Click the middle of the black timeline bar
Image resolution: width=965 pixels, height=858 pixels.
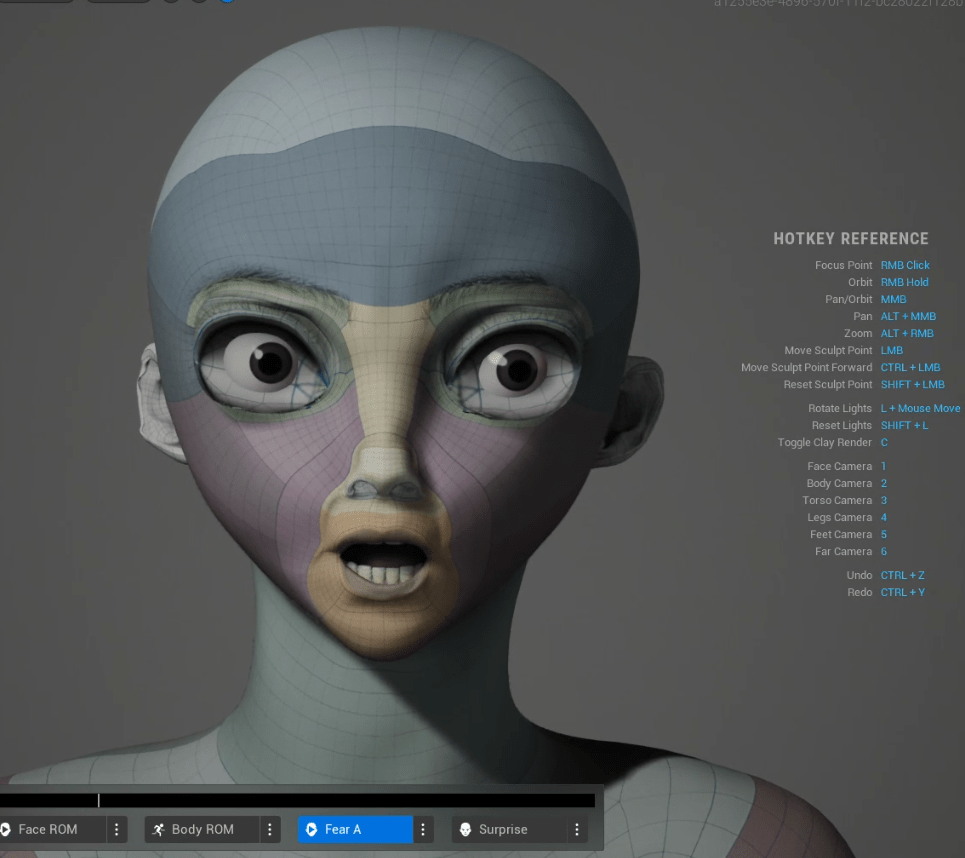[297, 800]
